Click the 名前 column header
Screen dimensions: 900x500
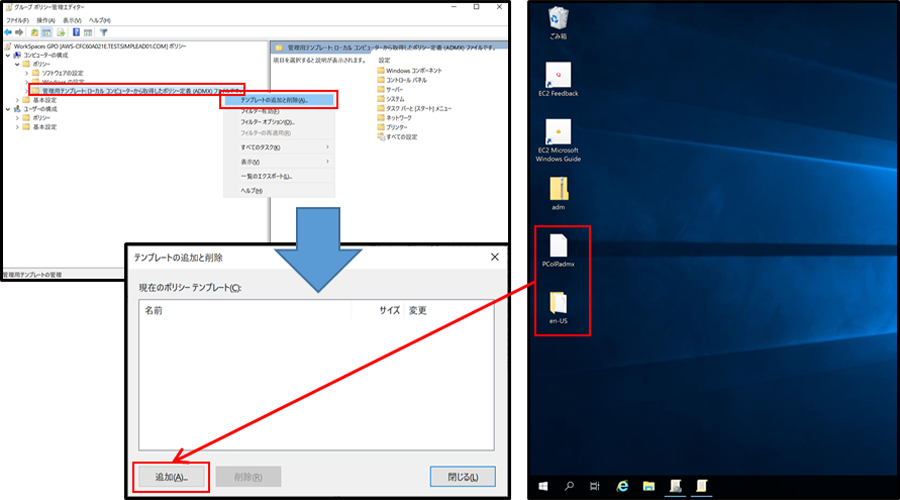pos(245,311)
